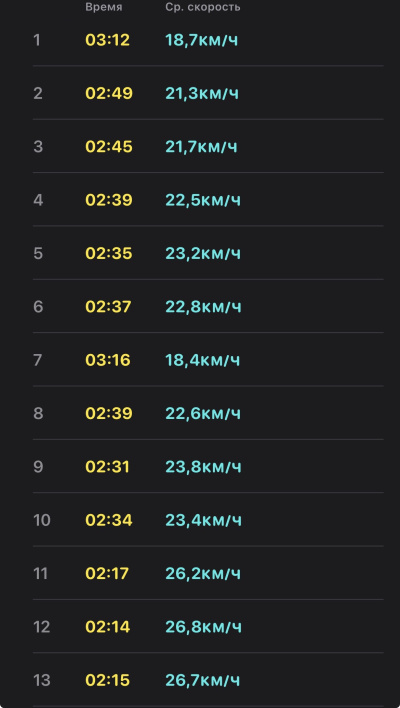This screenshot has height=708, width=400.
Task: Select the Ср. скорость column header
Action: [x=203, y=8]
